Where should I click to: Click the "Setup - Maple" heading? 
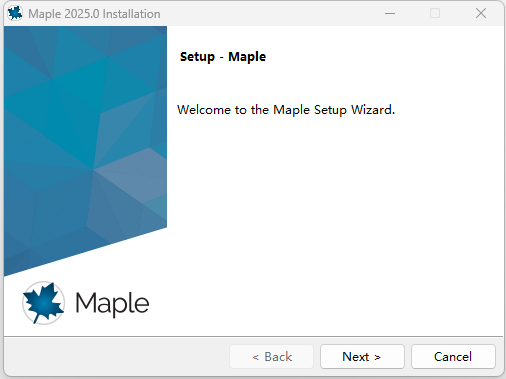[223, 57]
